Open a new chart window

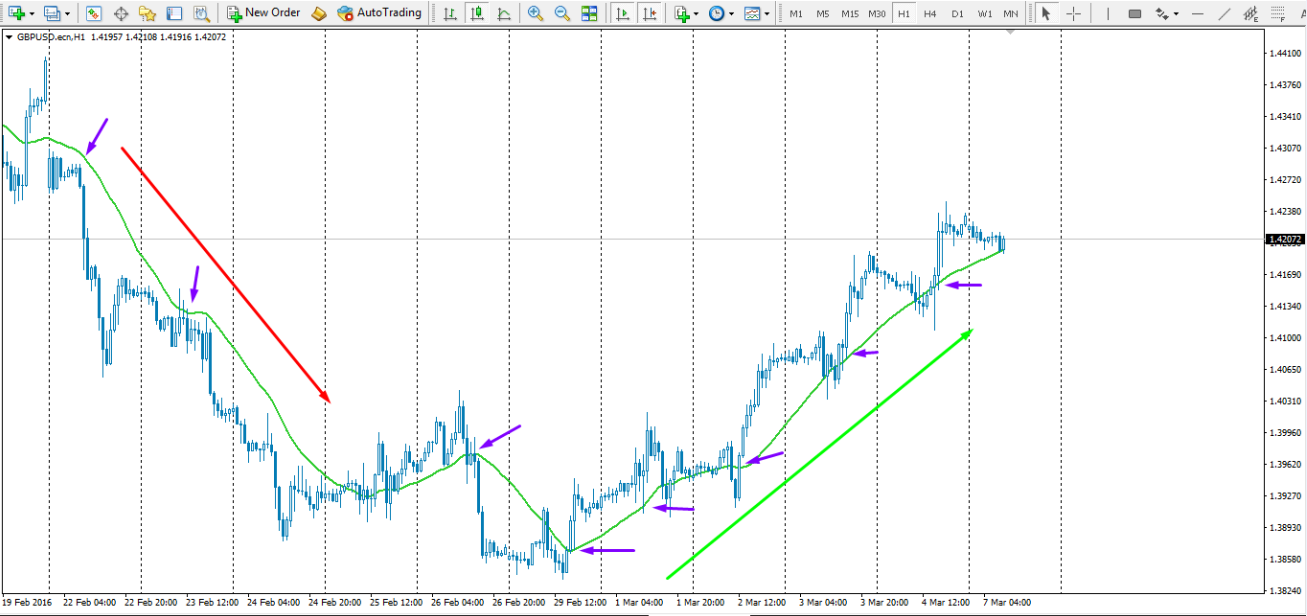pyautogui.click(x=17, y=13)
